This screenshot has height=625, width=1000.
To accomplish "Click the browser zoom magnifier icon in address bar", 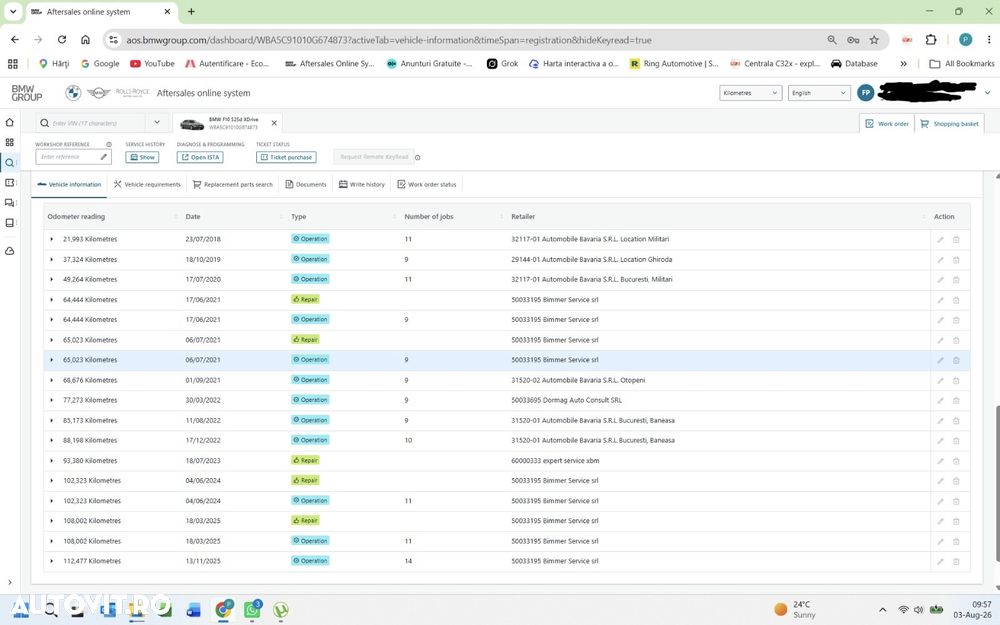I will click(x=832, y=40).
